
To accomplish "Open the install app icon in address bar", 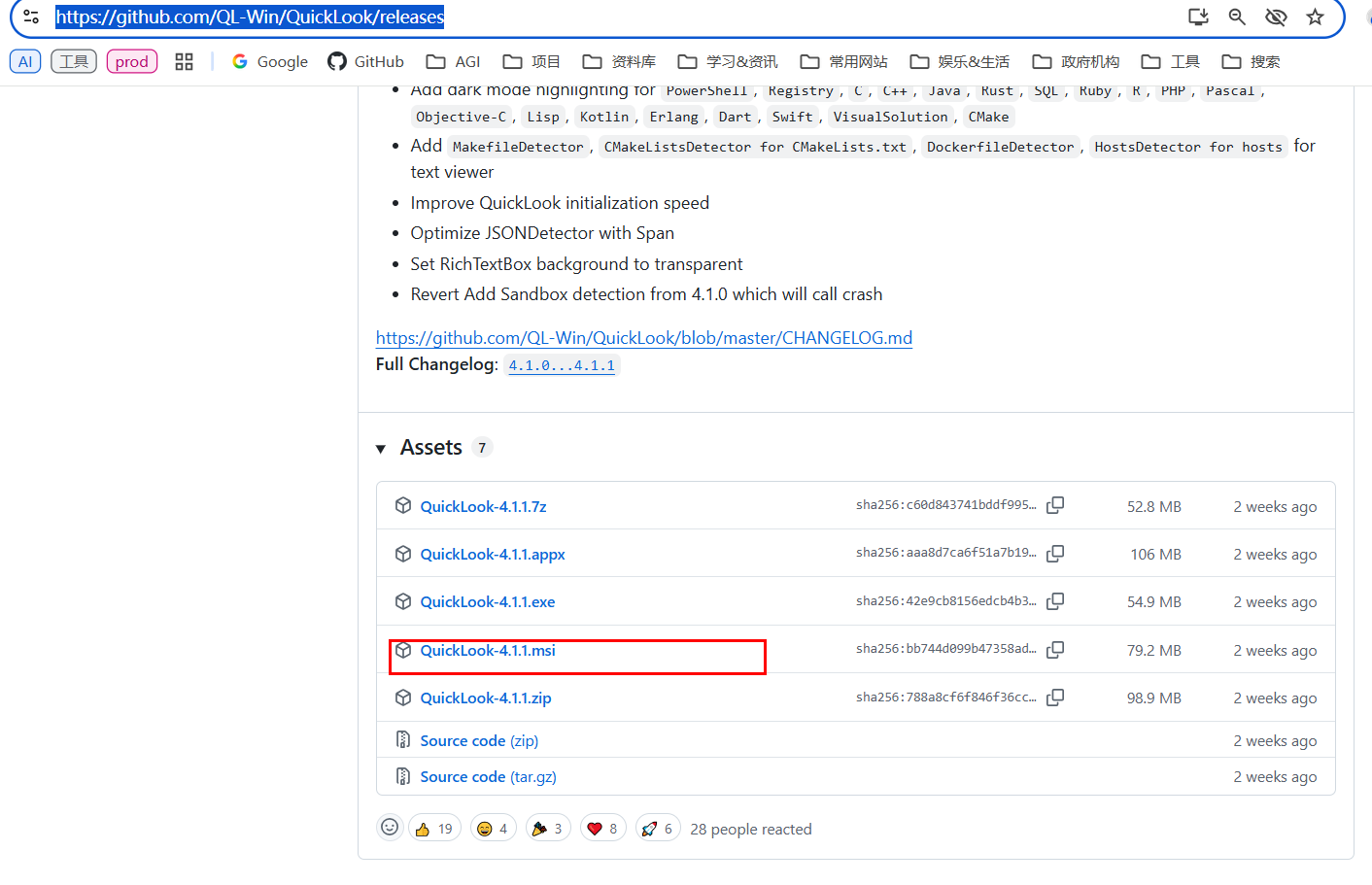I will coord(1198,17).
